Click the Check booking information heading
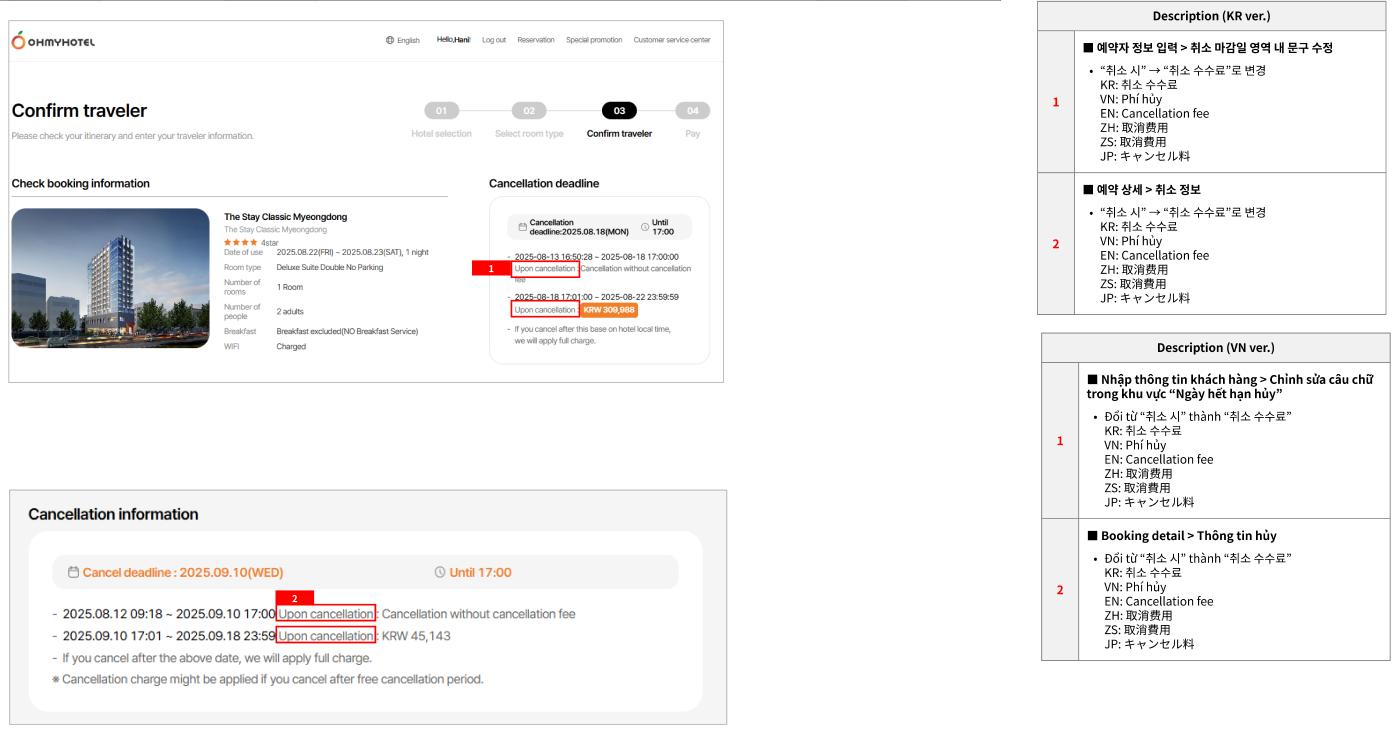 (81, 184)
